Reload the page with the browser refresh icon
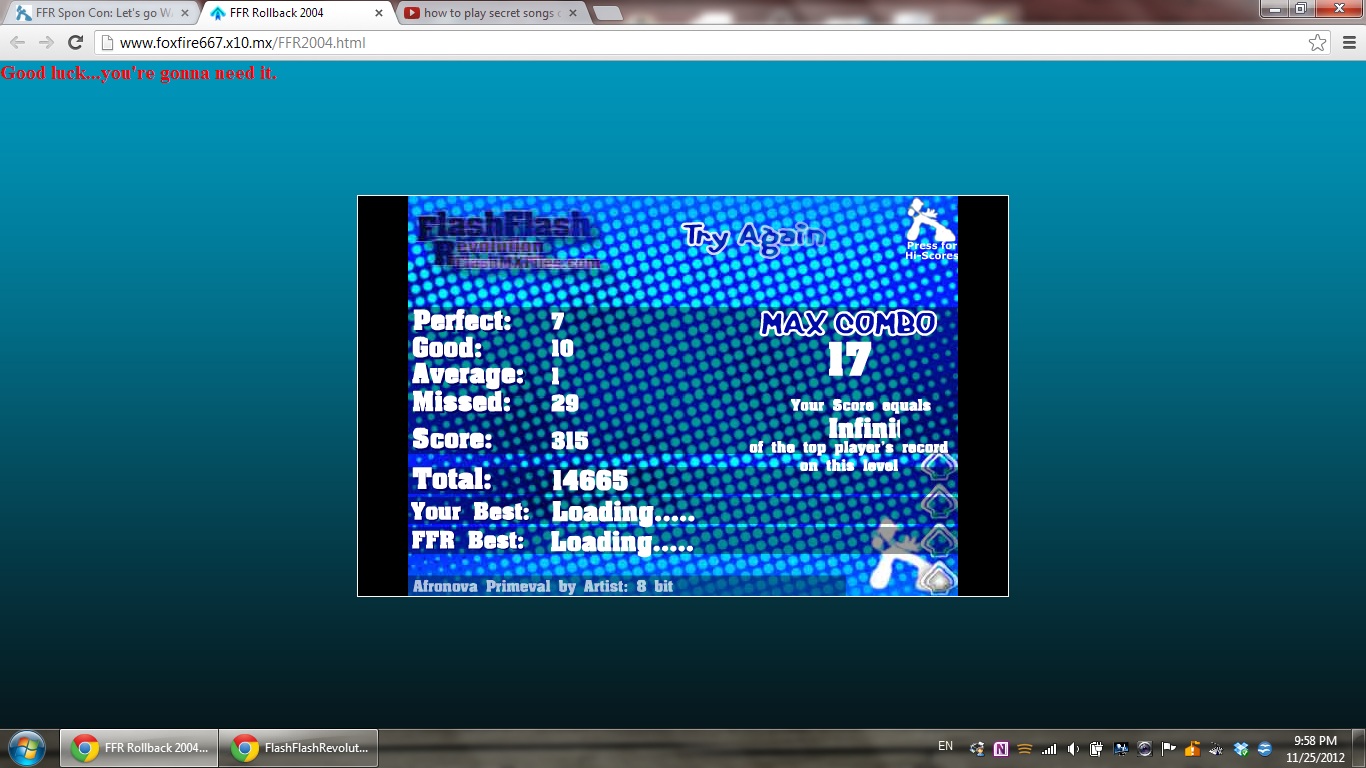The image size is (1366, 768). pos(75,42)
